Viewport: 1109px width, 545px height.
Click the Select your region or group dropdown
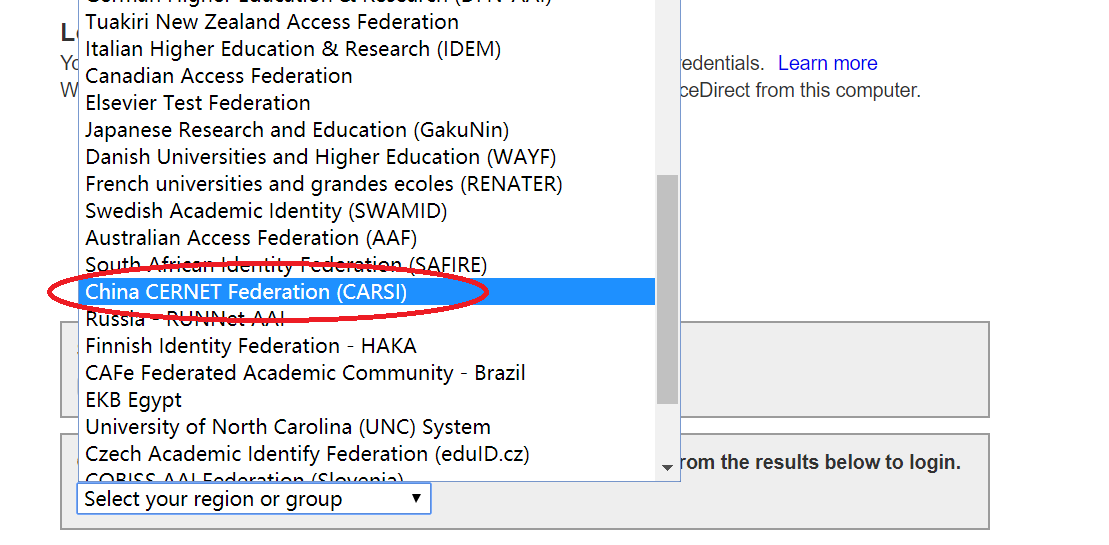254,499
